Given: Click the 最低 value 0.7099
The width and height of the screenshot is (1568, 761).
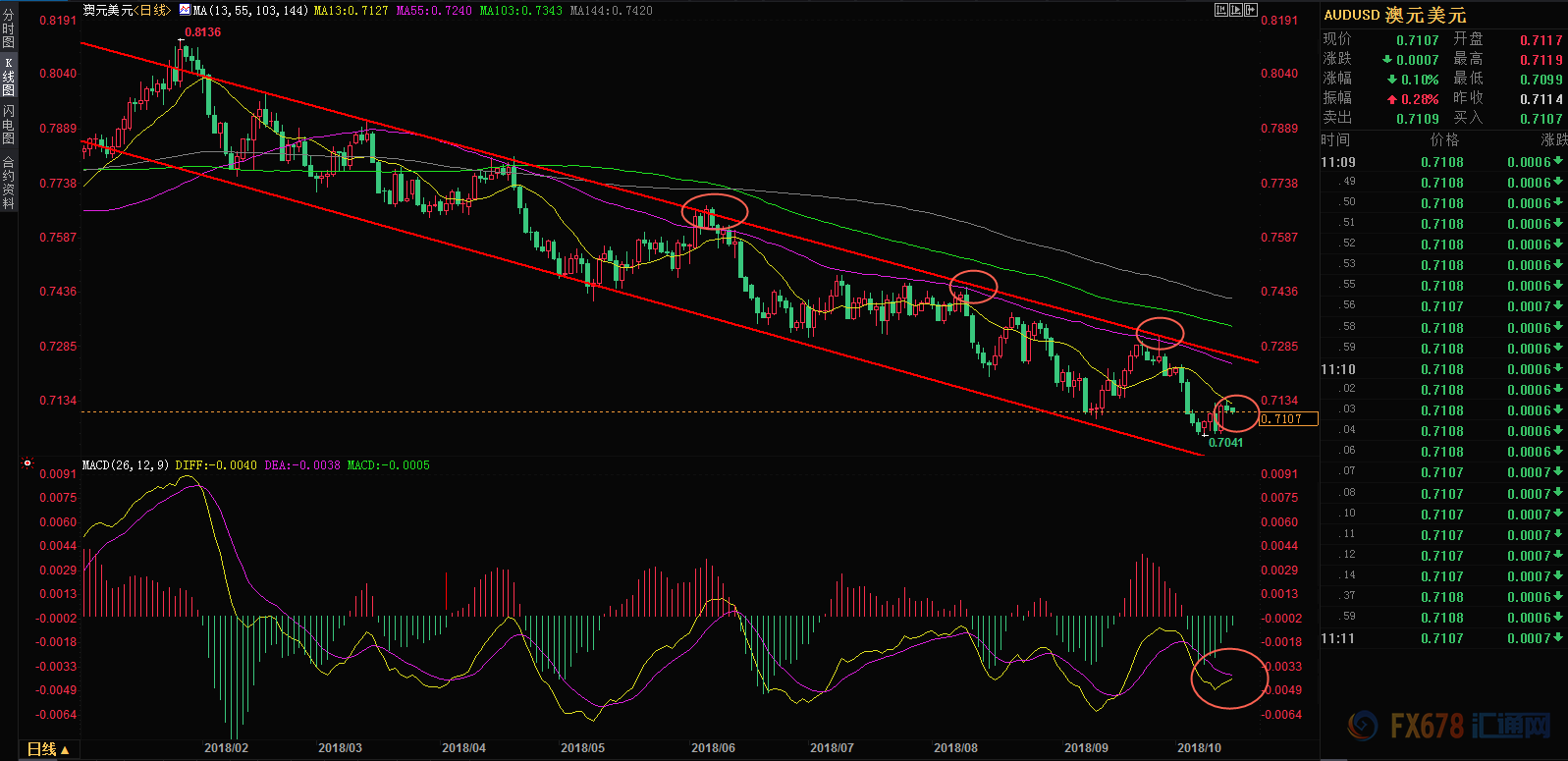Looking at the screenshot, I should tap(1541, 80).
